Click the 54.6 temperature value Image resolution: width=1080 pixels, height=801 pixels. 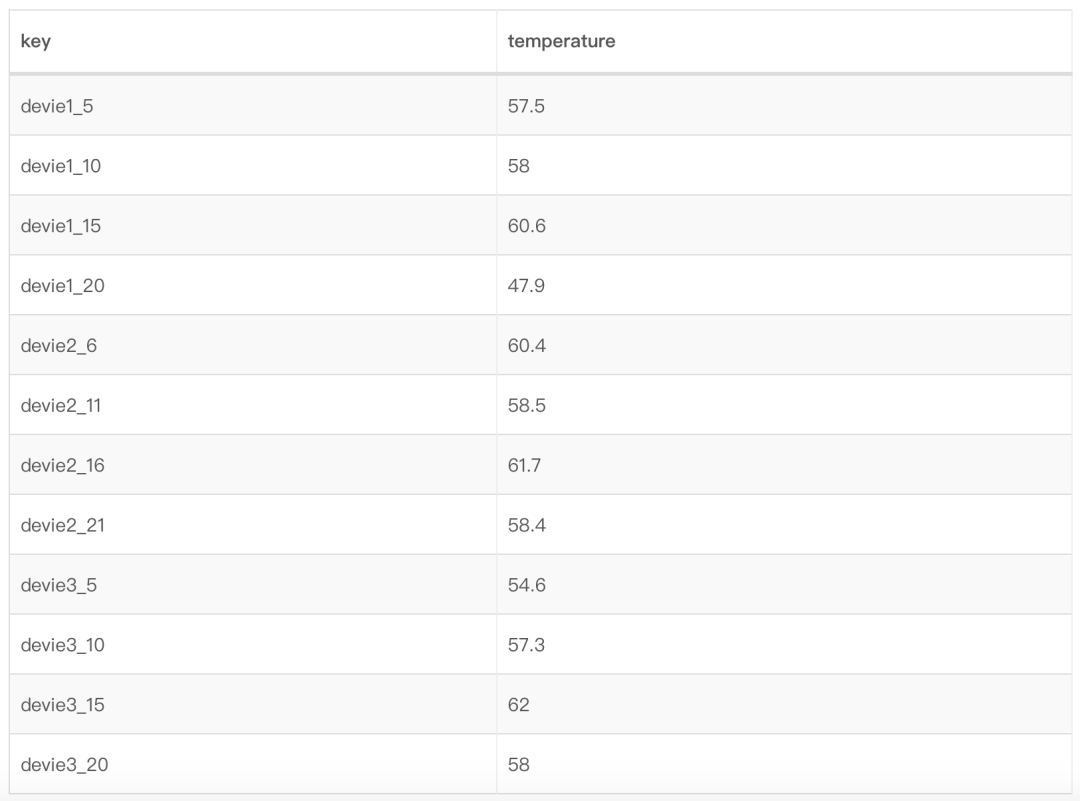pyautogui.click(x=527, y=586)
